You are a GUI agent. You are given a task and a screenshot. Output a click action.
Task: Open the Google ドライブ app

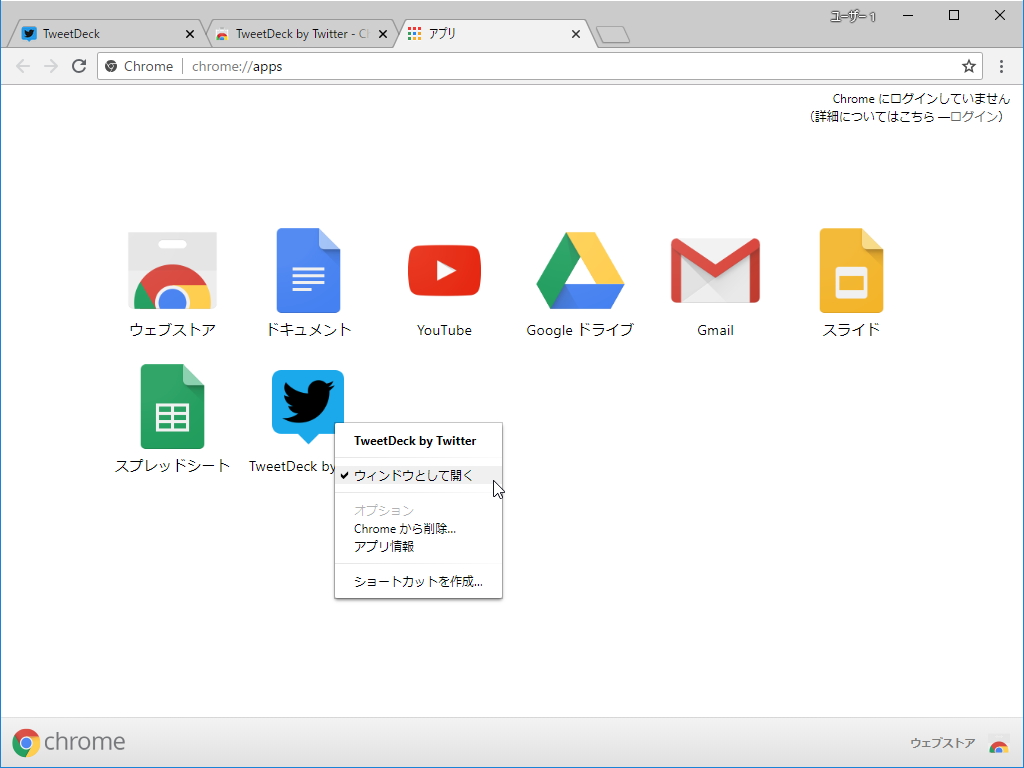579,270
